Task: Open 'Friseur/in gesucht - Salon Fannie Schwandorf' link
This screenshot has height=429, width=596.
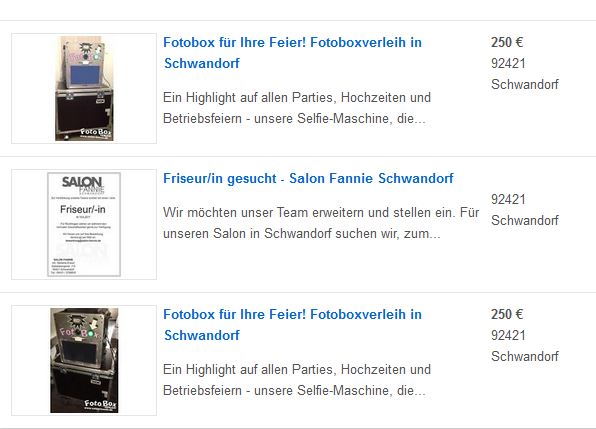Action: 308,178
